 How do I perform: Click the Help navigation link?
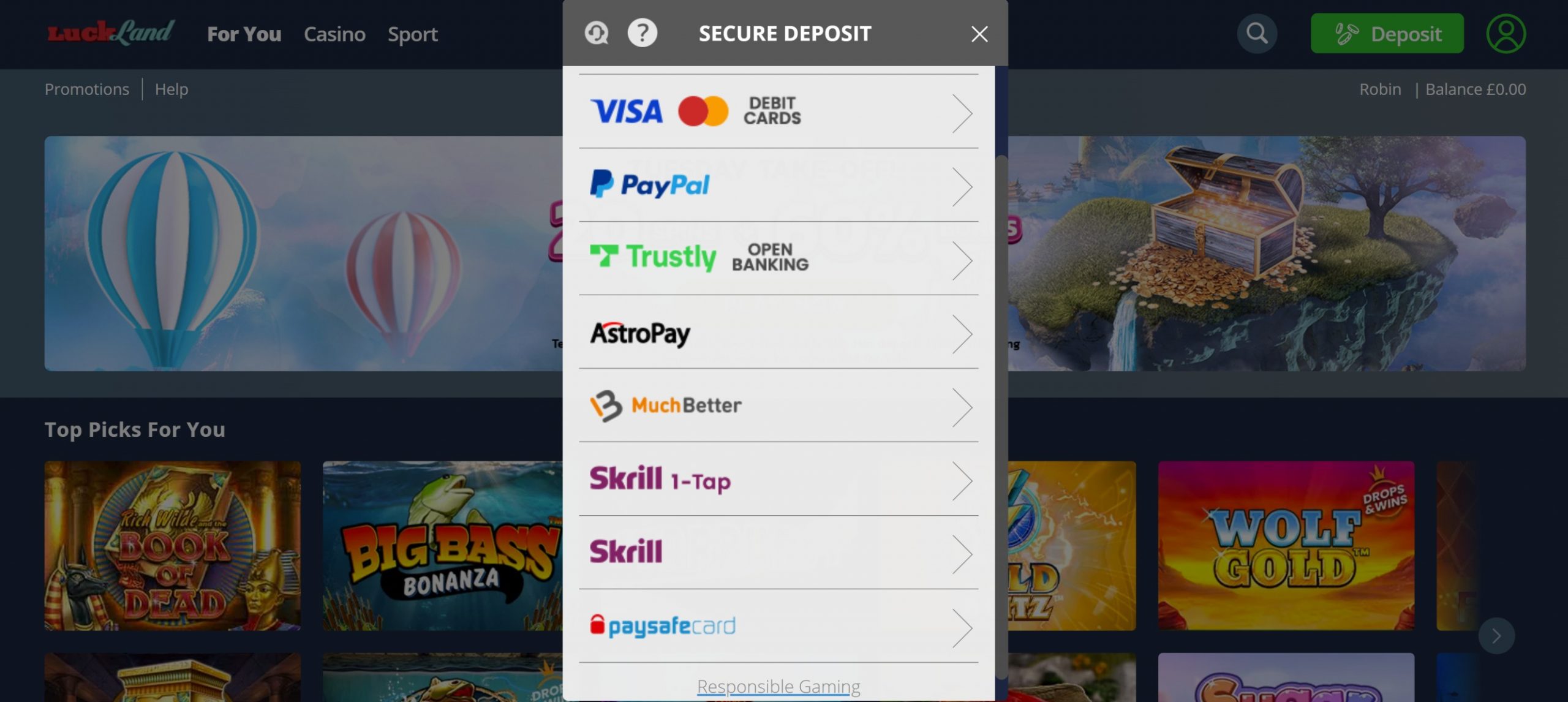coord(171,89)
